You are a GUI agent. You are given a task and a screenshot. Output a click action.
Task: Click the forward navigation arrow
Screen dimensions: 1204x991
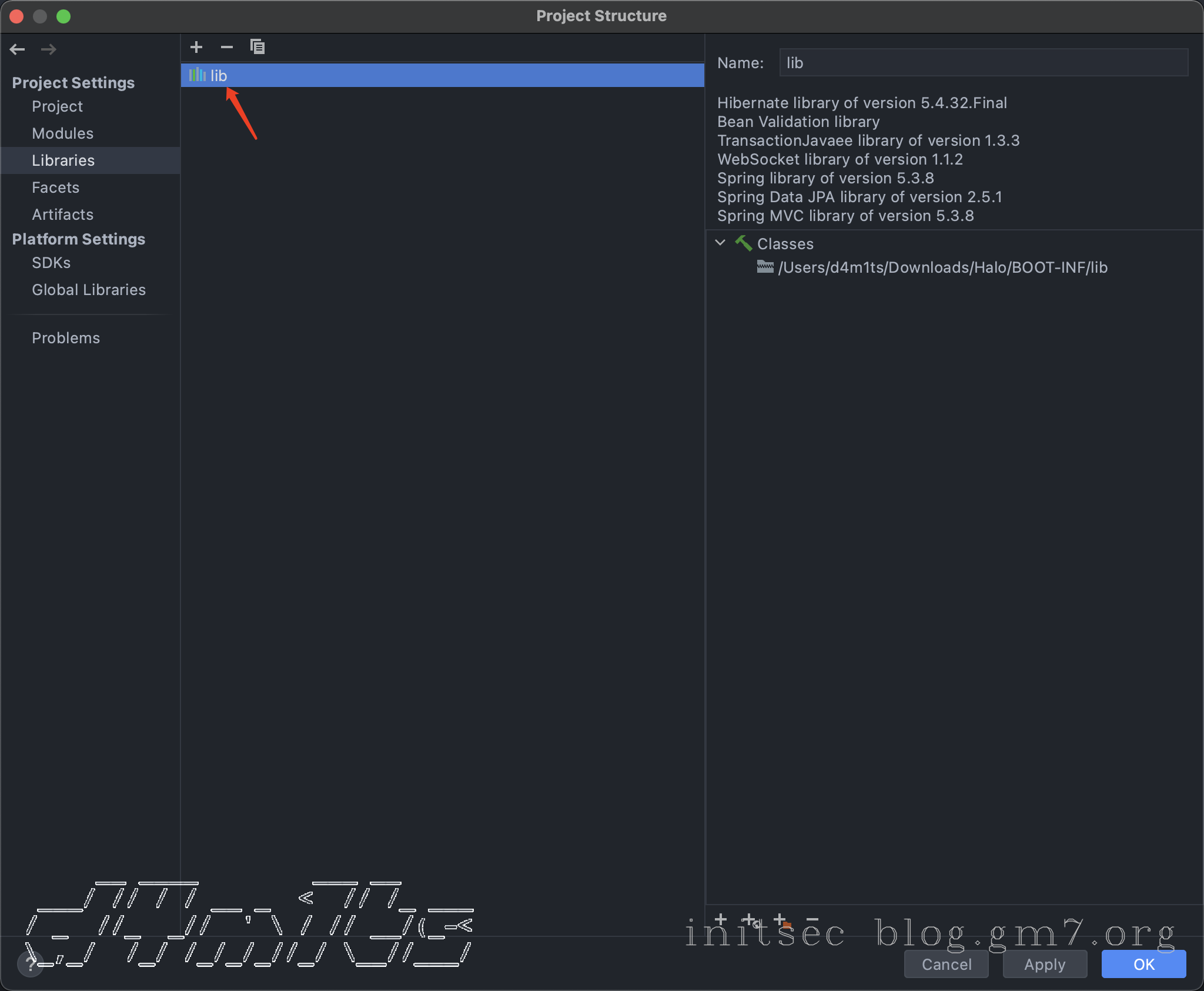pos(49,49)
